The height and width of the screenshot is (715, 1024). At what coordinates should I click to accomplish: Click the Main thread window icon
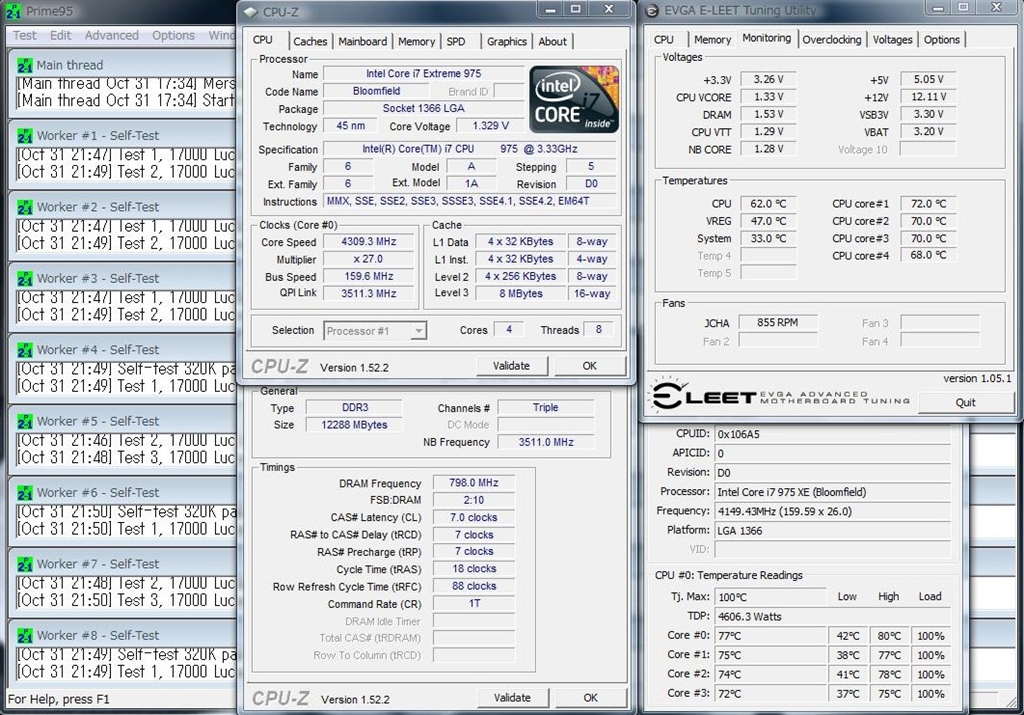point(25,65)
